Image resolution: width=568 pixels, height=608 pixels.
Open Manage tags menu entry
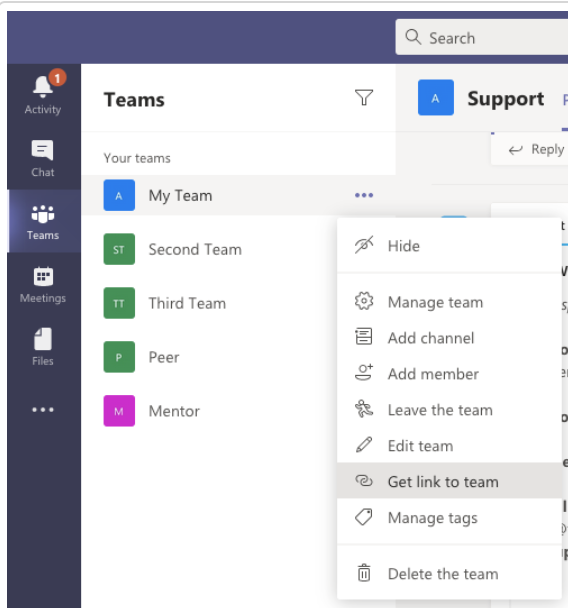tap(449, 518)
